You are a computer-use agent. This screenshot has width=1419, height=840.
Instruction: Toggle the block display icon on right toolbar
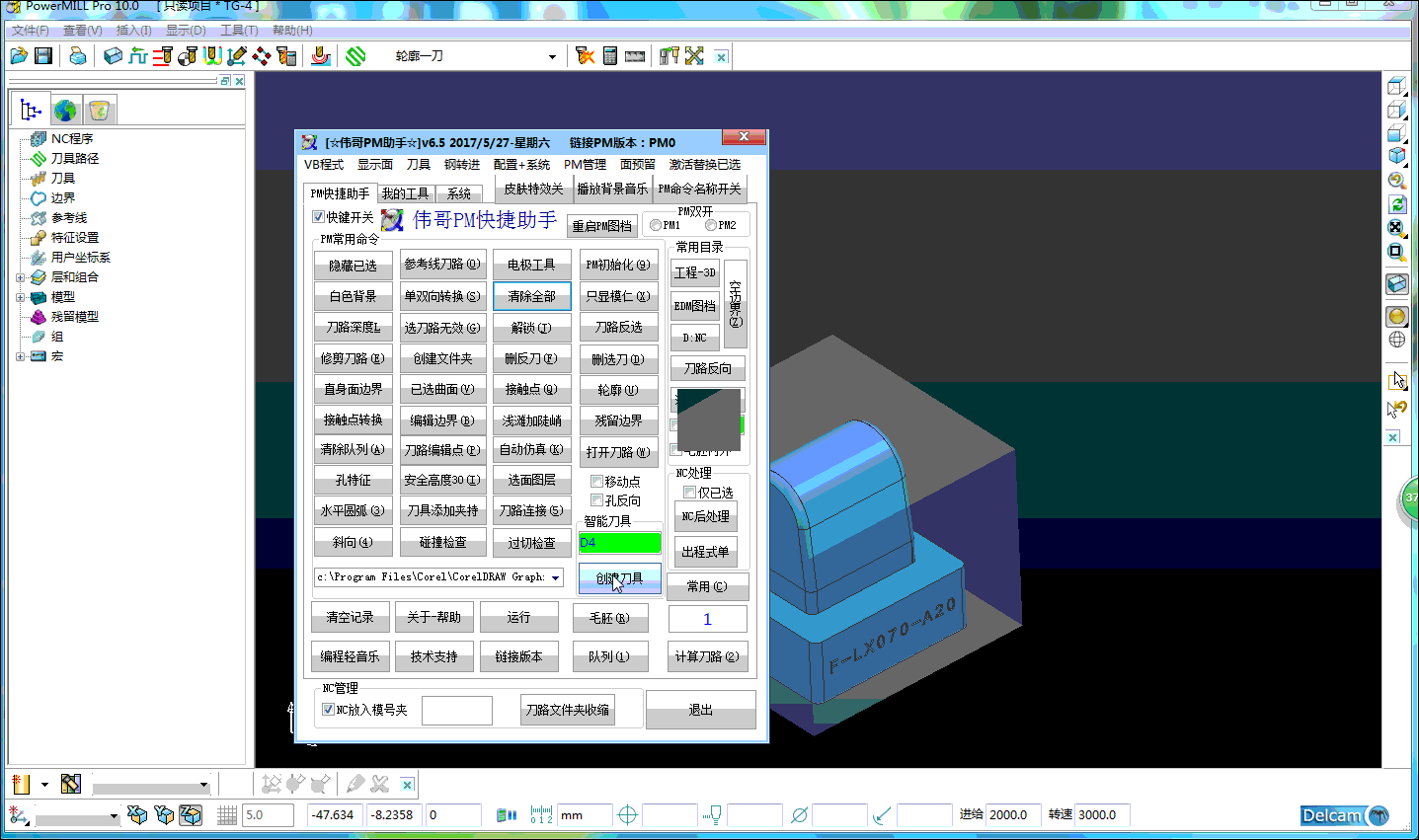point(1396,284)
